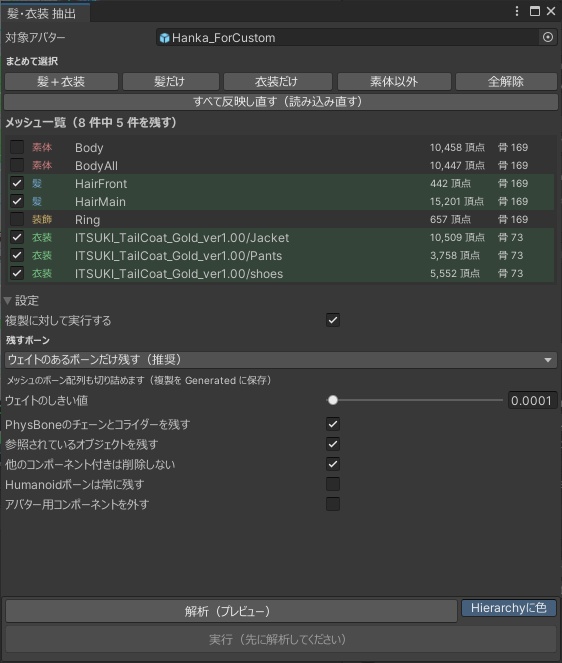Close the 髪・衣装 抽出 window
Screen dimensions: 562x663
[551, 11]
